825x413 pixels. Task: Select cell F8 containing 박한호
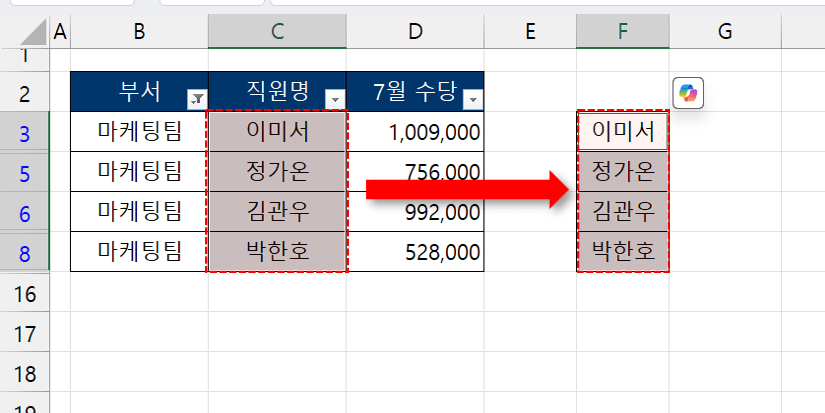623,251
